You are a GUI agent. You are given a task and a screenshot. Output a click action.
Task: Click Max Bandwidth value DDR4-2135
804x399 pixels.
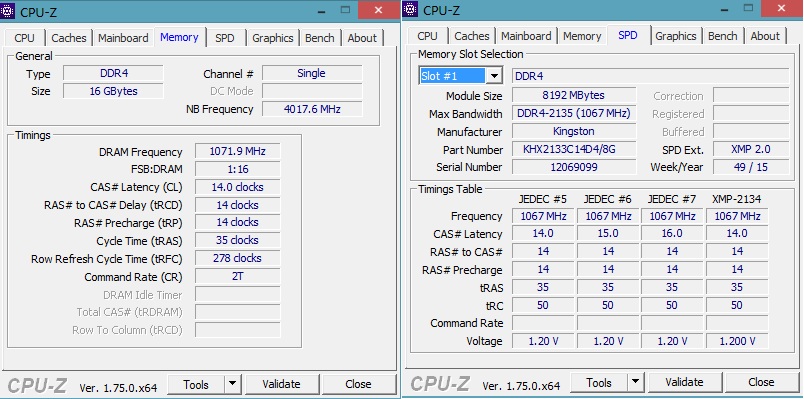(x=574, y=113)
